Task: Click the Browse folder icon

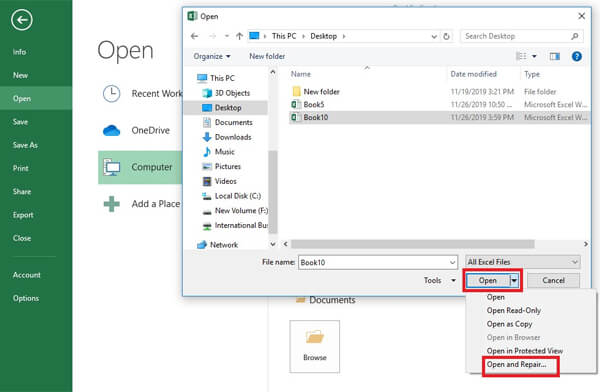Action: tap(315, 337)
